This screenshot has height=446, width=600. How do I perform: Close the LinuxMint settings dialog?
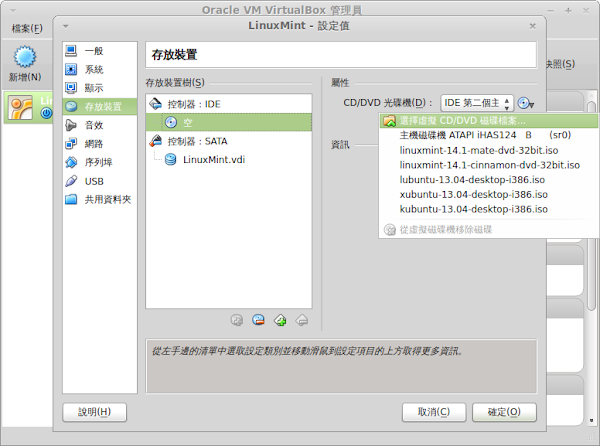coord(532,26)
